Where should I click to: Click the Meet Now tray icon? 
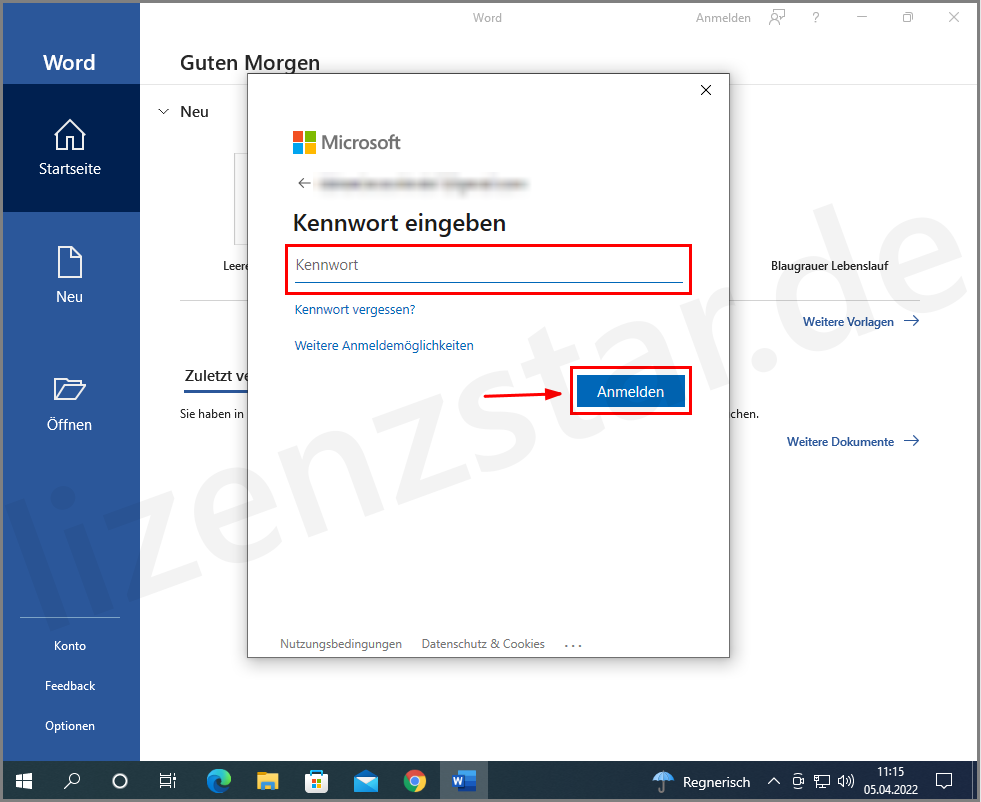798,781
